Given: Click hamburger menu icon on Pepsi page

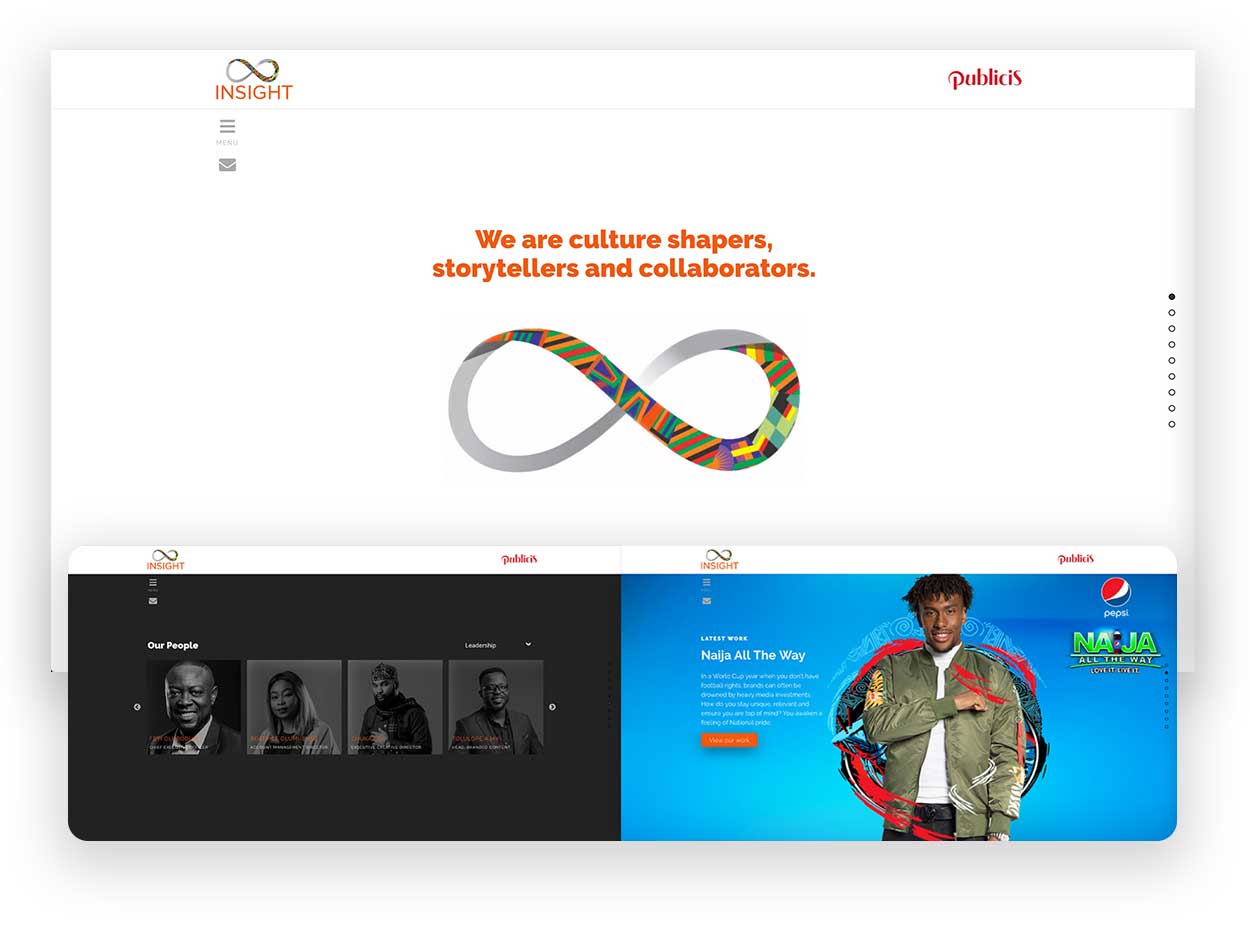Looking at the screenshot, I should coord(706,582).
